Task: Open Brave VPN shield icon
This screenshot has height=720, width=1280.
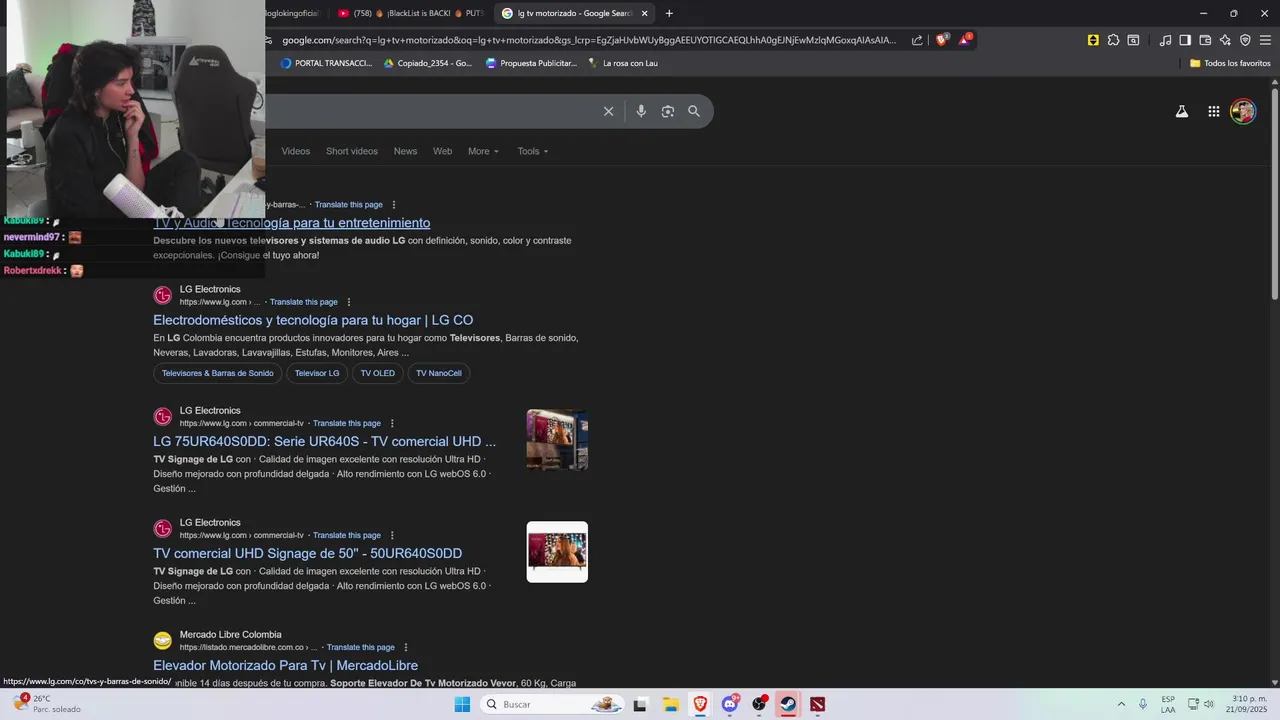Action: point(1245,40)
